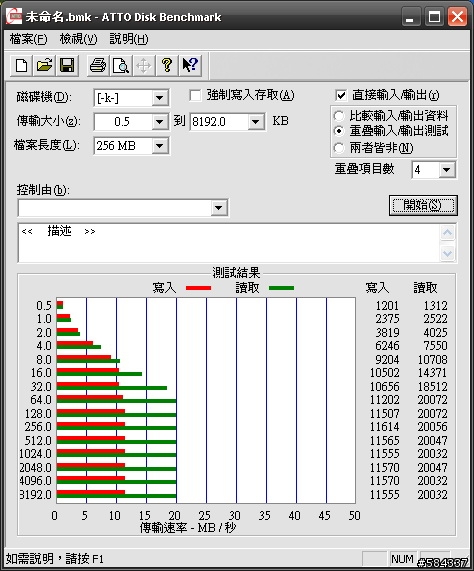This screenshot has width=474, height=571.
Task: Click the 如需說明，請按 F1 status text
Action: 55,559
